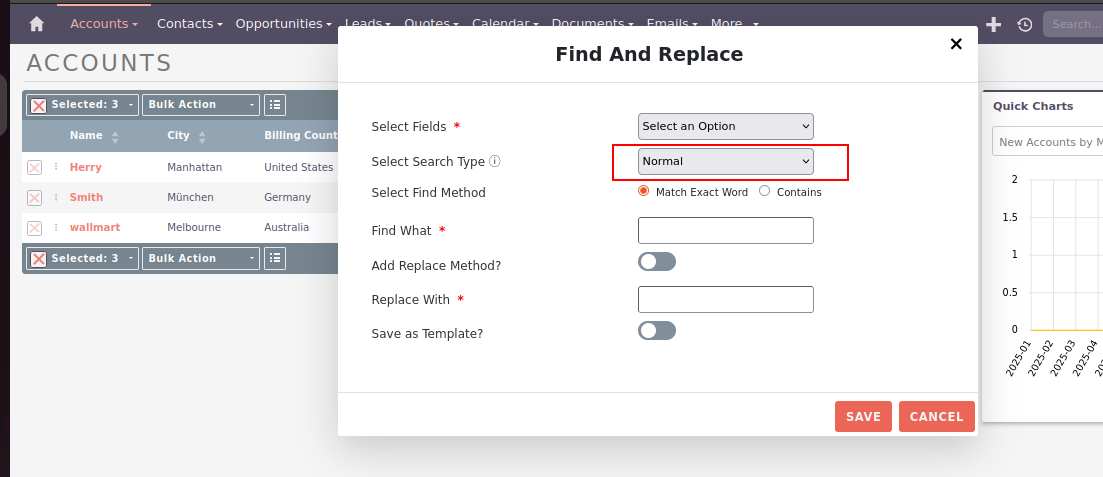
Task: Uncheck the selection box for Smith row
Action: [35, 198]
